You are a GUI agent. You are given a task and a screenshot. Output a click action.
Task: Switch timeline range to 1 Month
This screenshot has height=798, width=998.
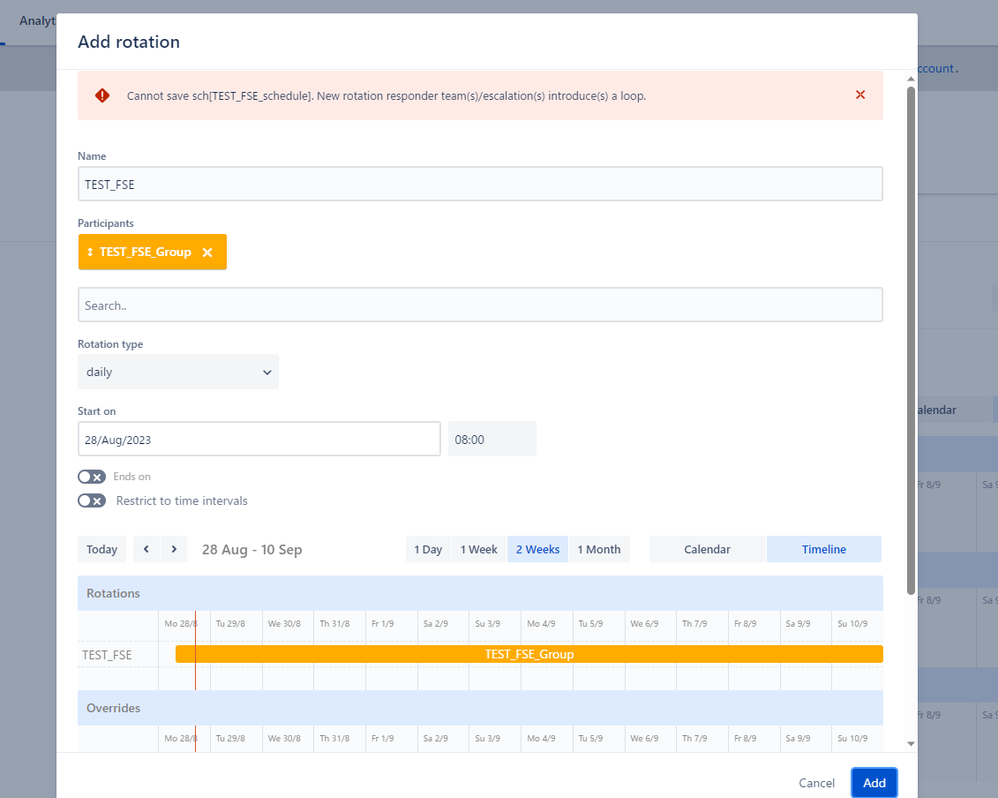[599, 549]
